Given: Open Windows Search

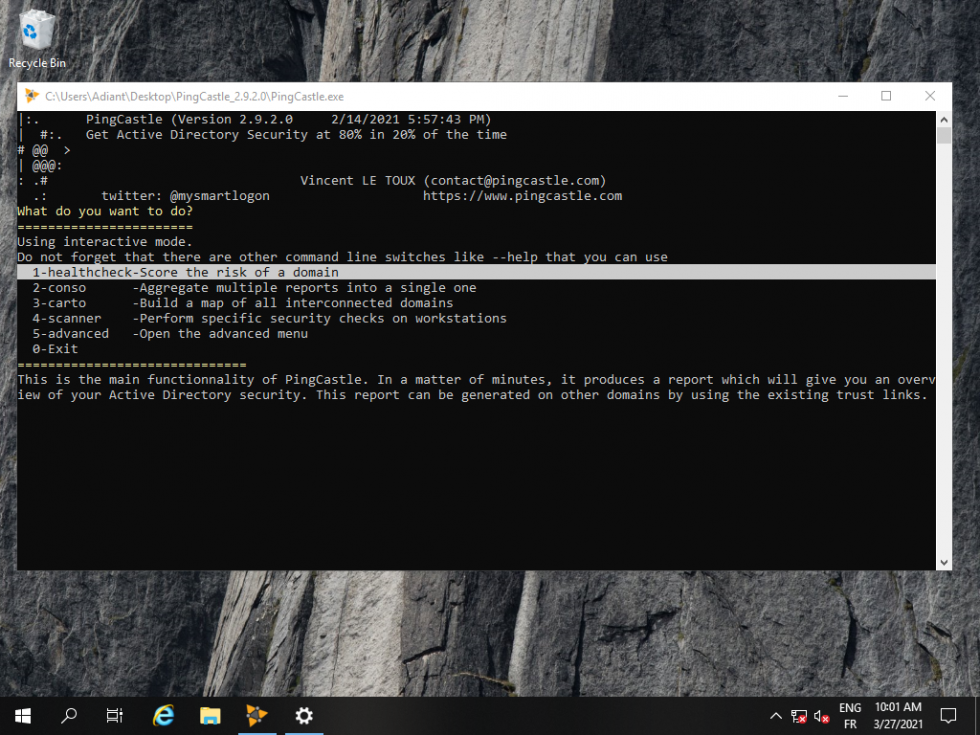Looking at the screenshot, I should pos(68,716).
